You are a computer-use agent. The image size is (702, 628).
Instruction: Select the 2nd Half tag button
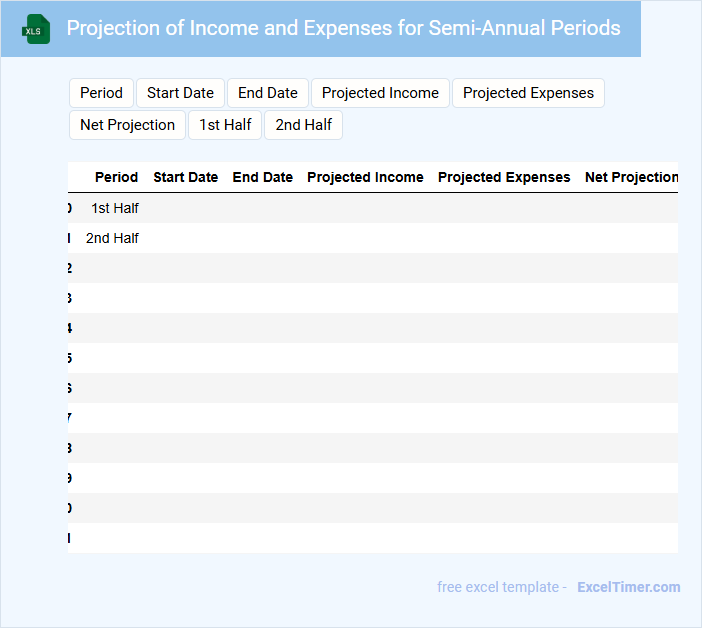pos(304,125)
